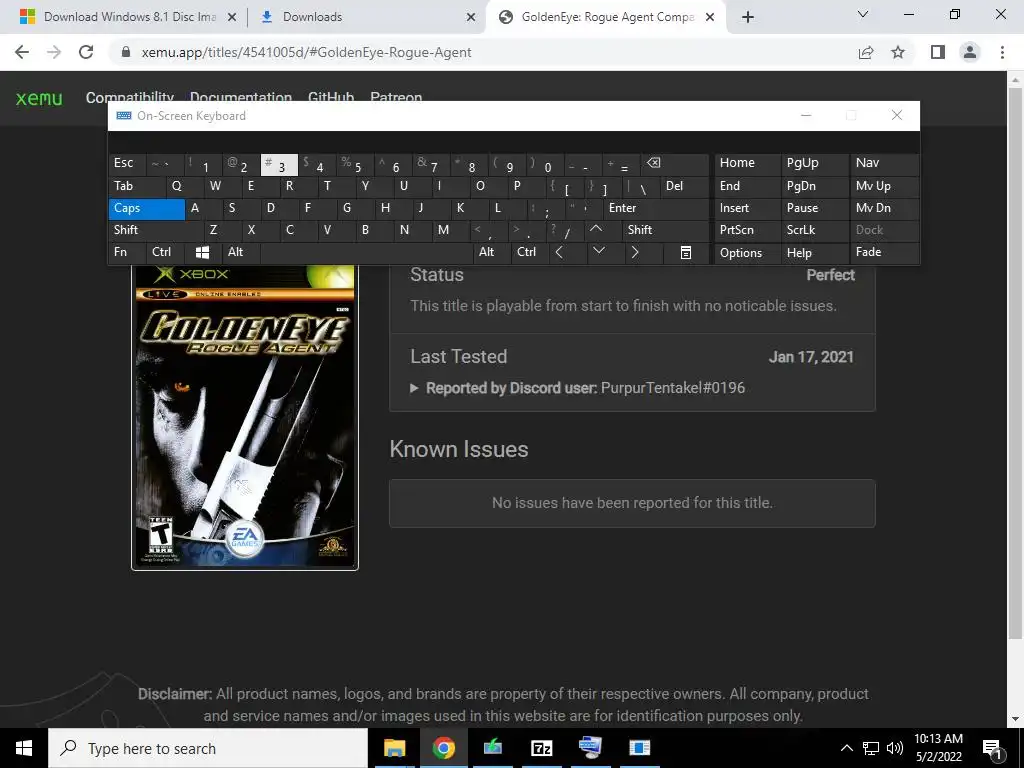
Task: Click the up arrow key on On-Screen Keyboard
Action: pos(596,229)
